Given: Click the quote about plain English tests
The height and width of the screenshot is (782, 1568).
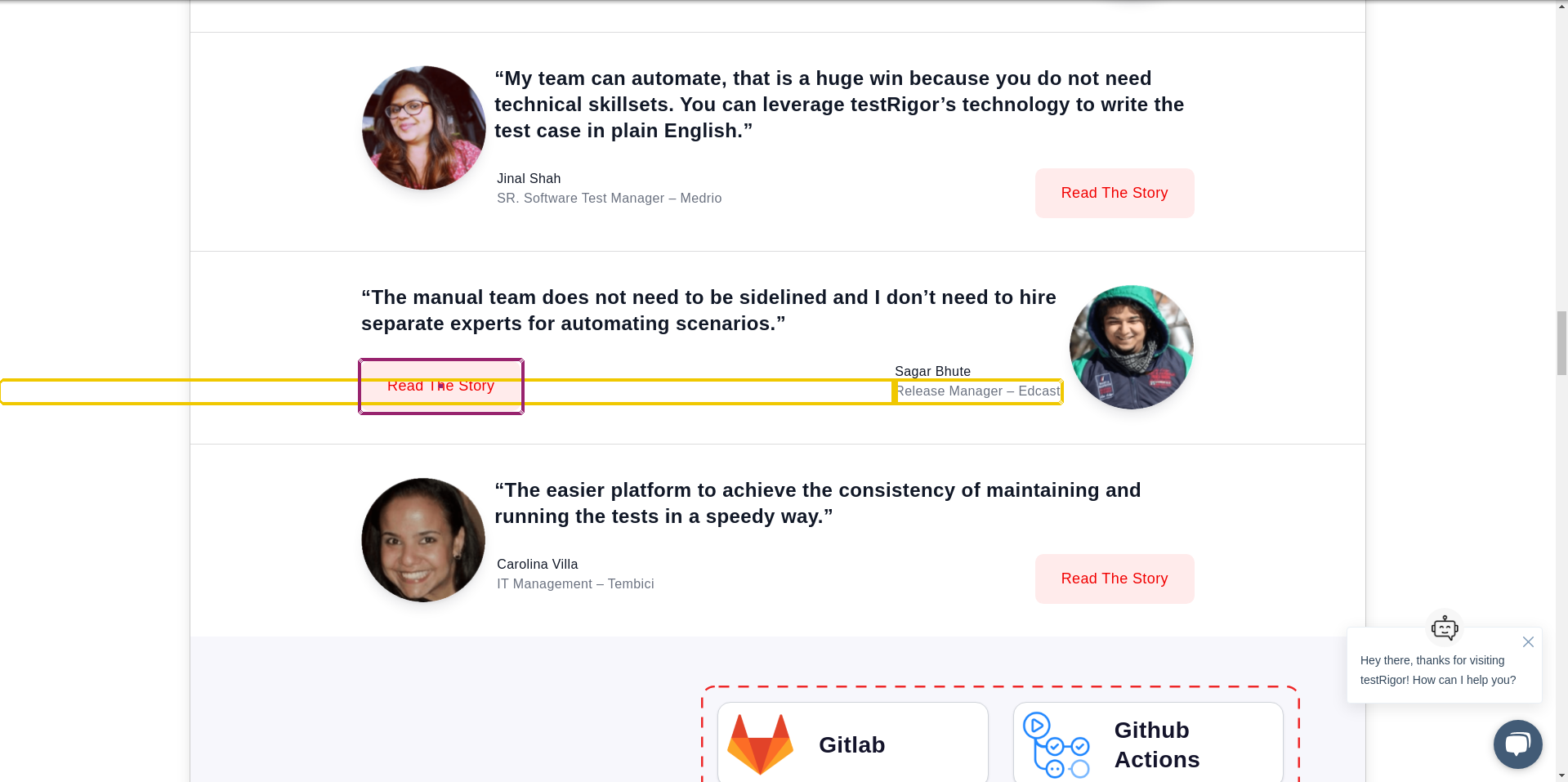Looking at the screenshot, I should click(838, 105).
